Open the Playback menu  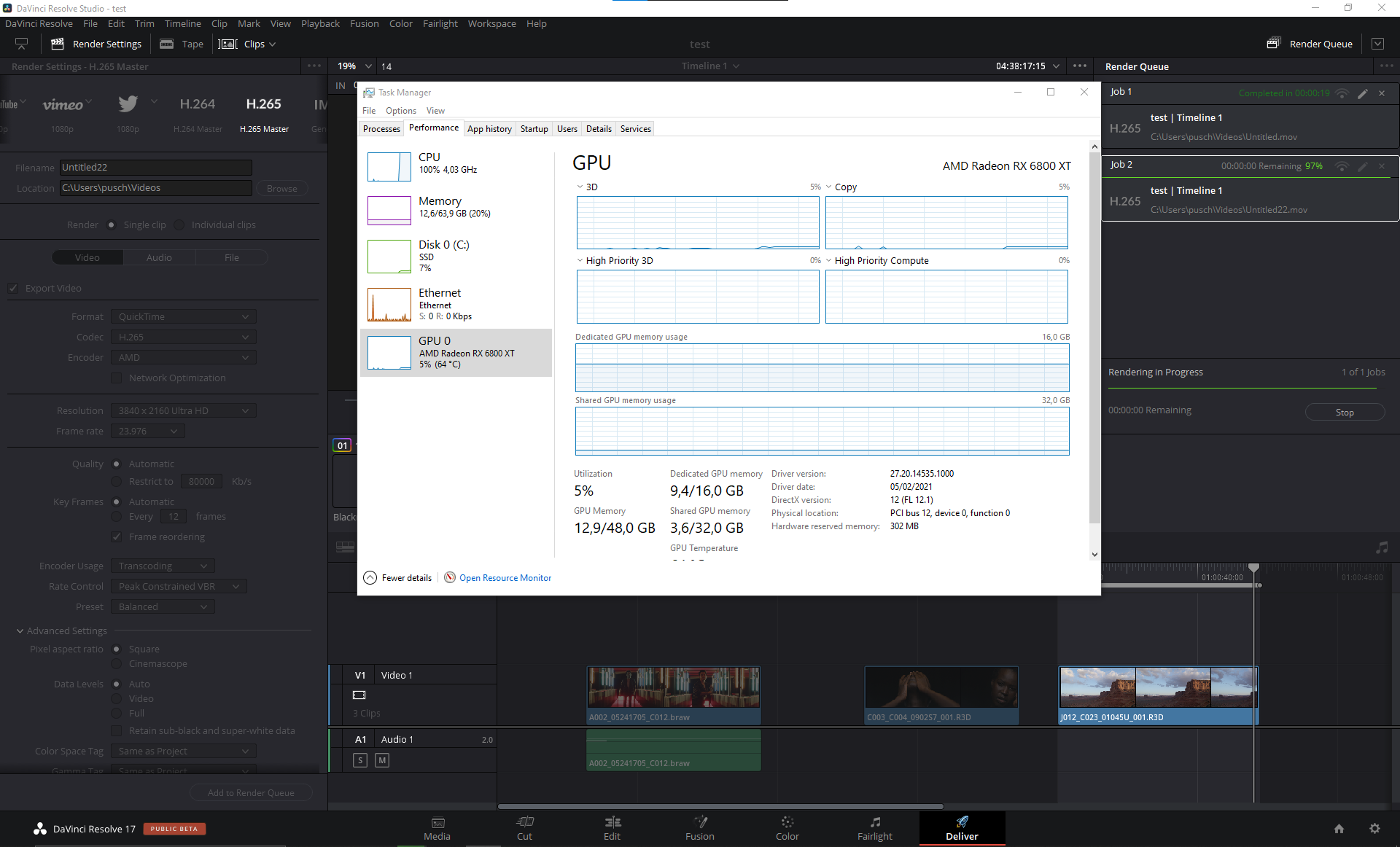click(x=320, y=23)
